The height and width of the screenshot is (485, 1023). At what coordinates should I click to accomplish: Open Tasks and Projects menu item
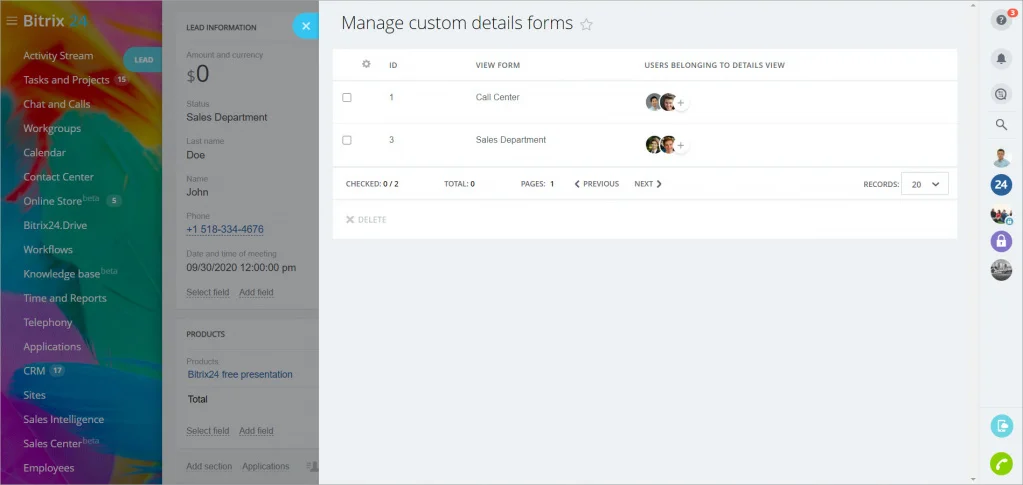pyautogui.click(x=66, y=80)
